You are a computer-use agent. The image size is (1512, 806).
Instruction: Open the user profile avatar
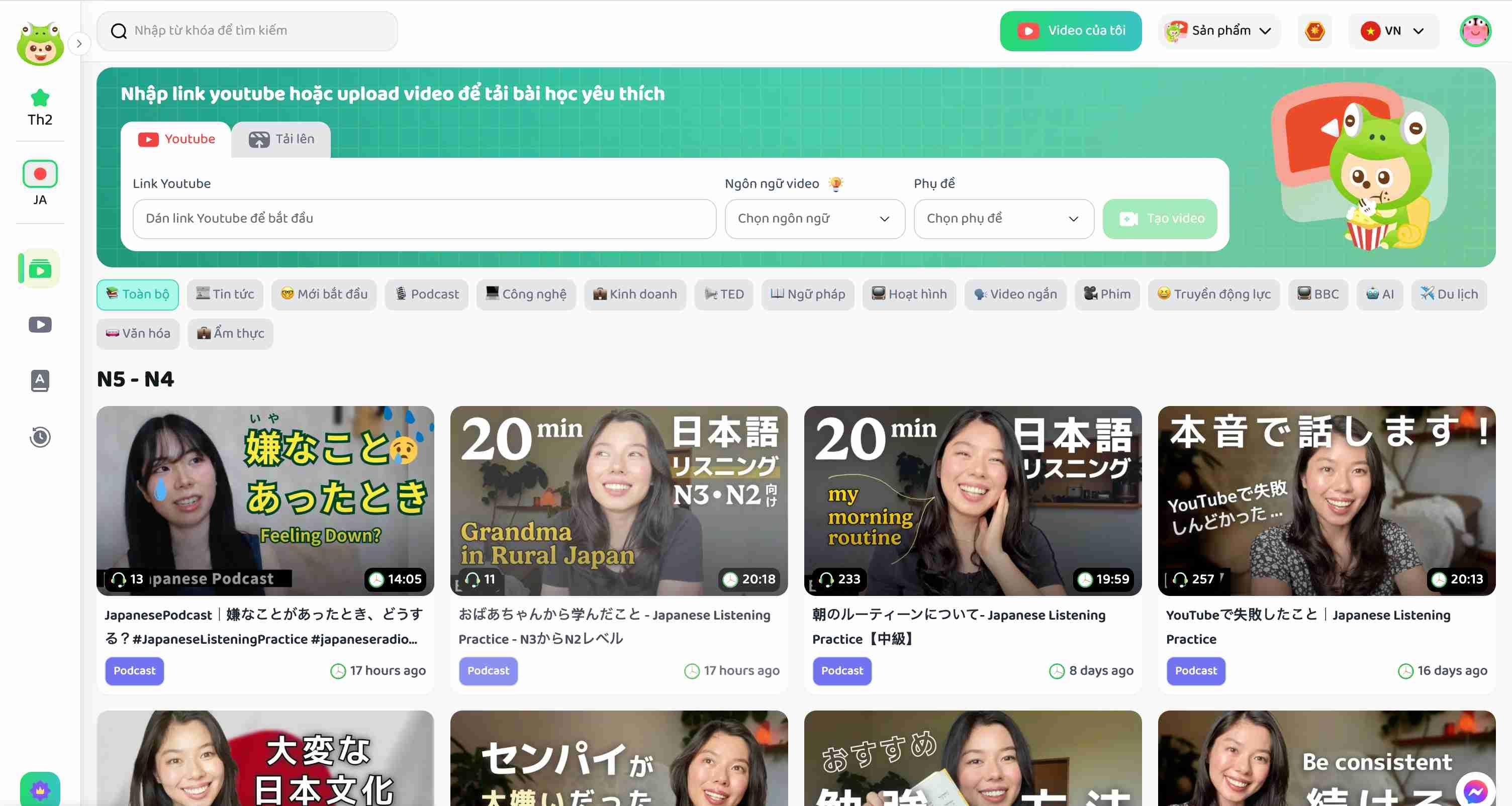point(1475,31)
